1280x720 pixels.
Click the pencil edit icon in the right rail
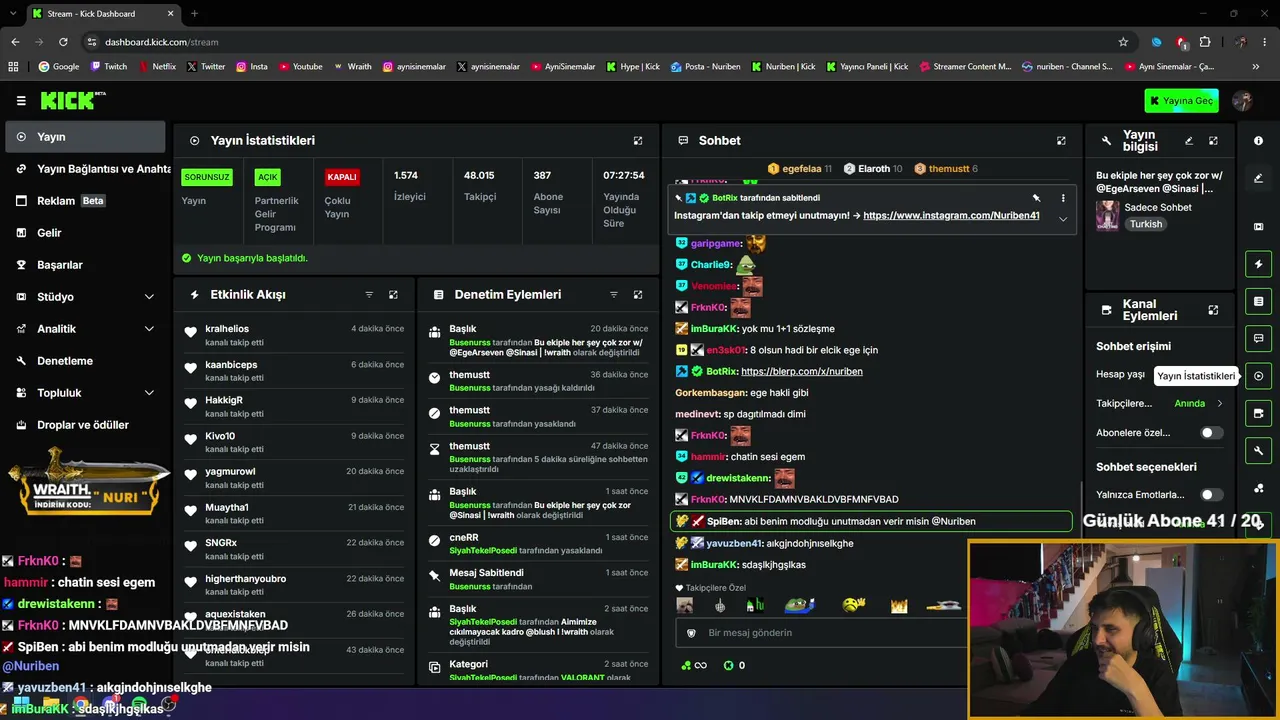click(1258, 178)
